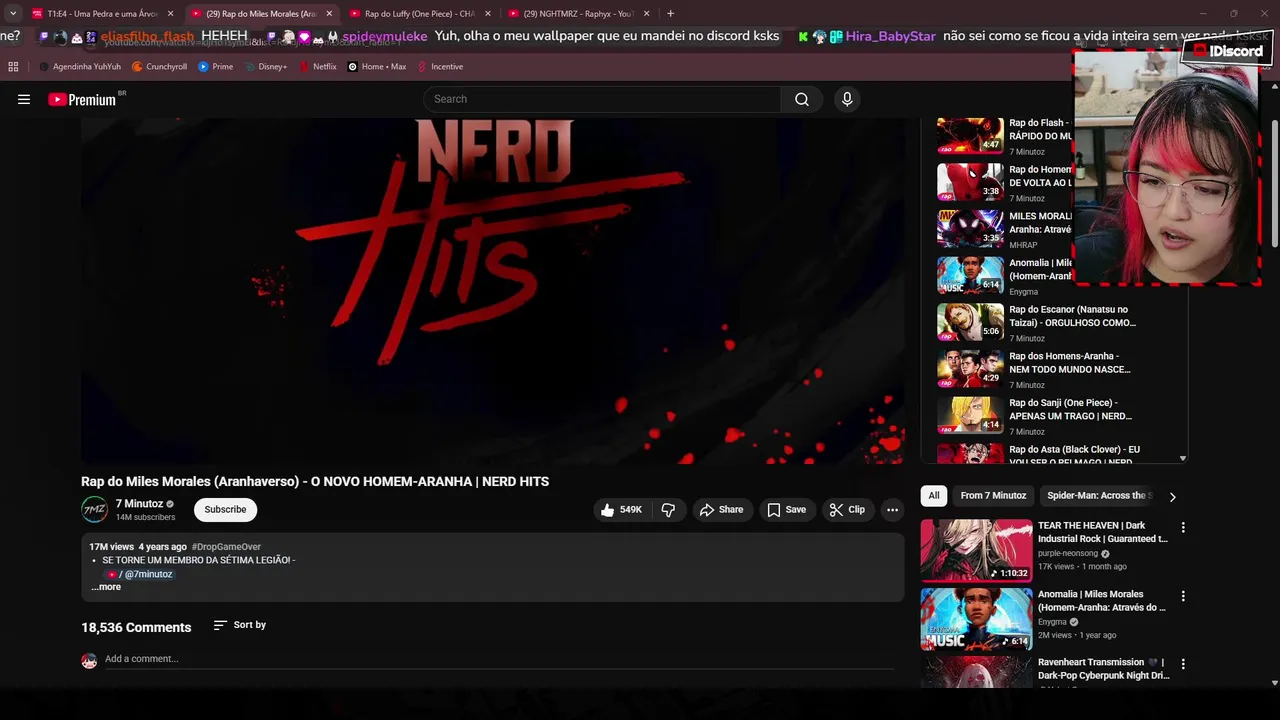
Task: Open TEAR THE HEAVEN video thumbnail
Action: coord(976,550)
